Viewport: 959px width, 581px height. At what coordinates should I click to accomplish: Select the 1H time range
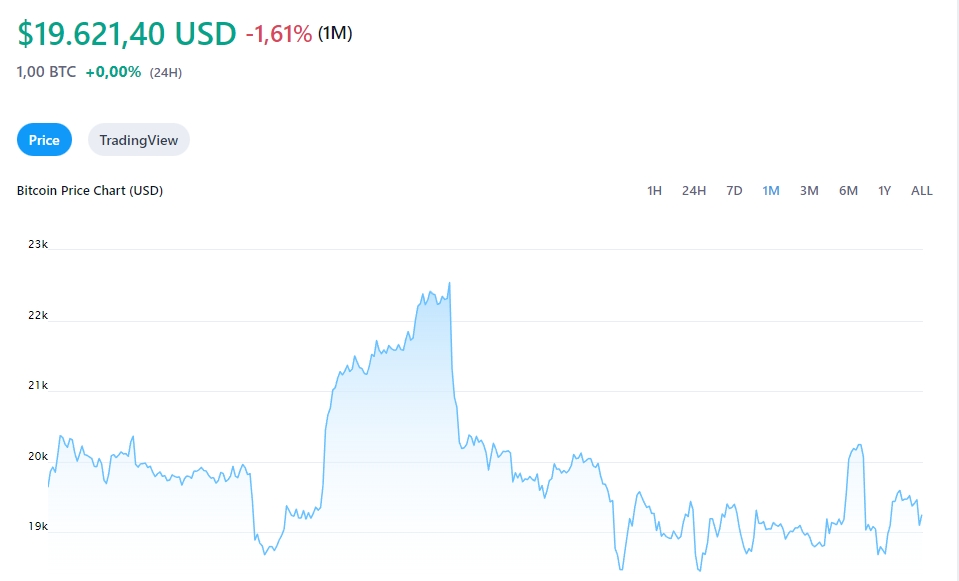654,191
